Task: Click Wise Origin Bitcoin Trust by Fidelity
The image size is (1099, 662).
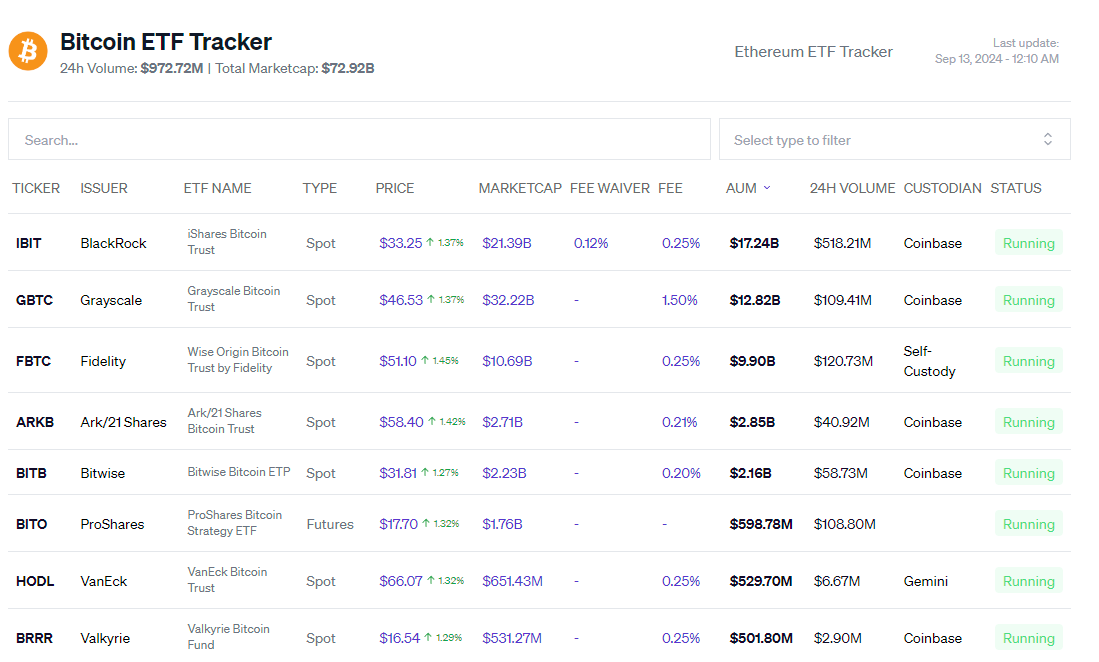Action: pos(238,359)
